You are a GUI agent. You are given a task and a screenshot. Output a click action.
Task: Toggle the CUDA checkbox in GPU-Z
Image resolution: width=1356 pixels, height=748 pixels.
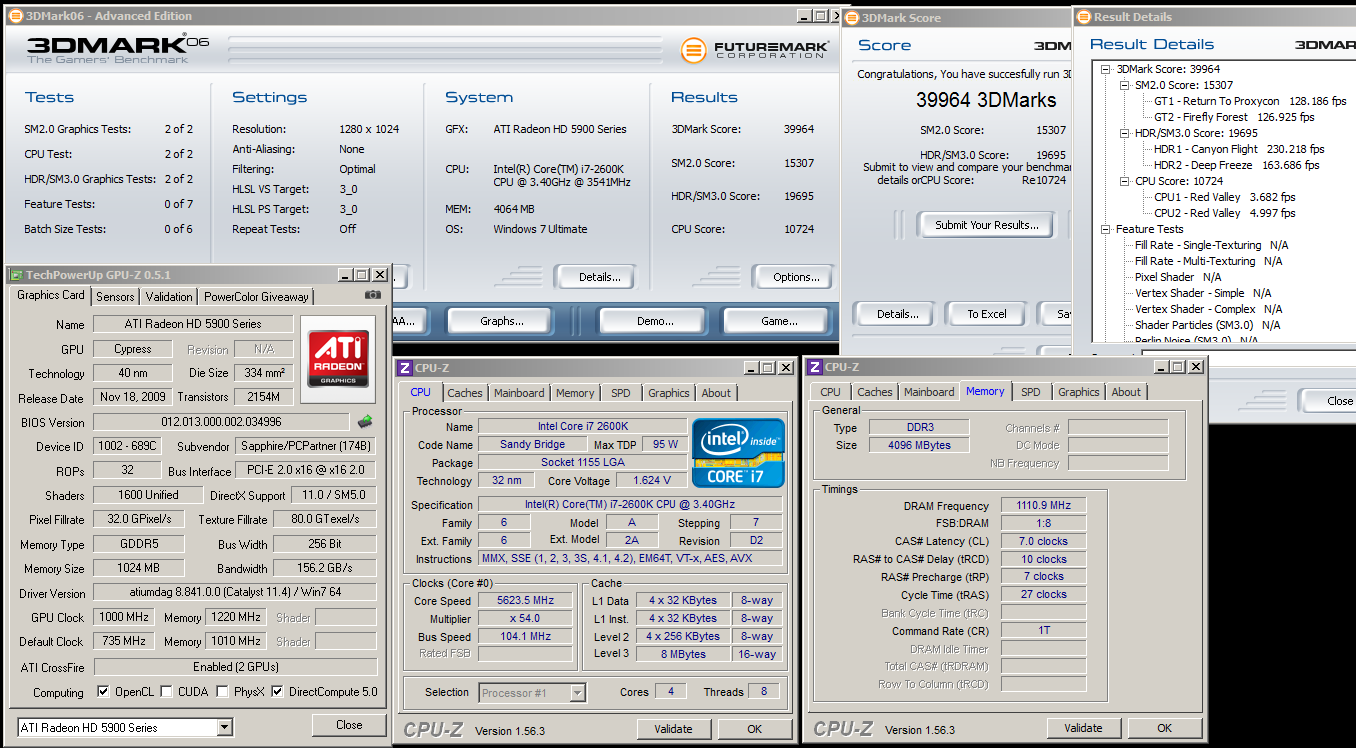[165, 692]
